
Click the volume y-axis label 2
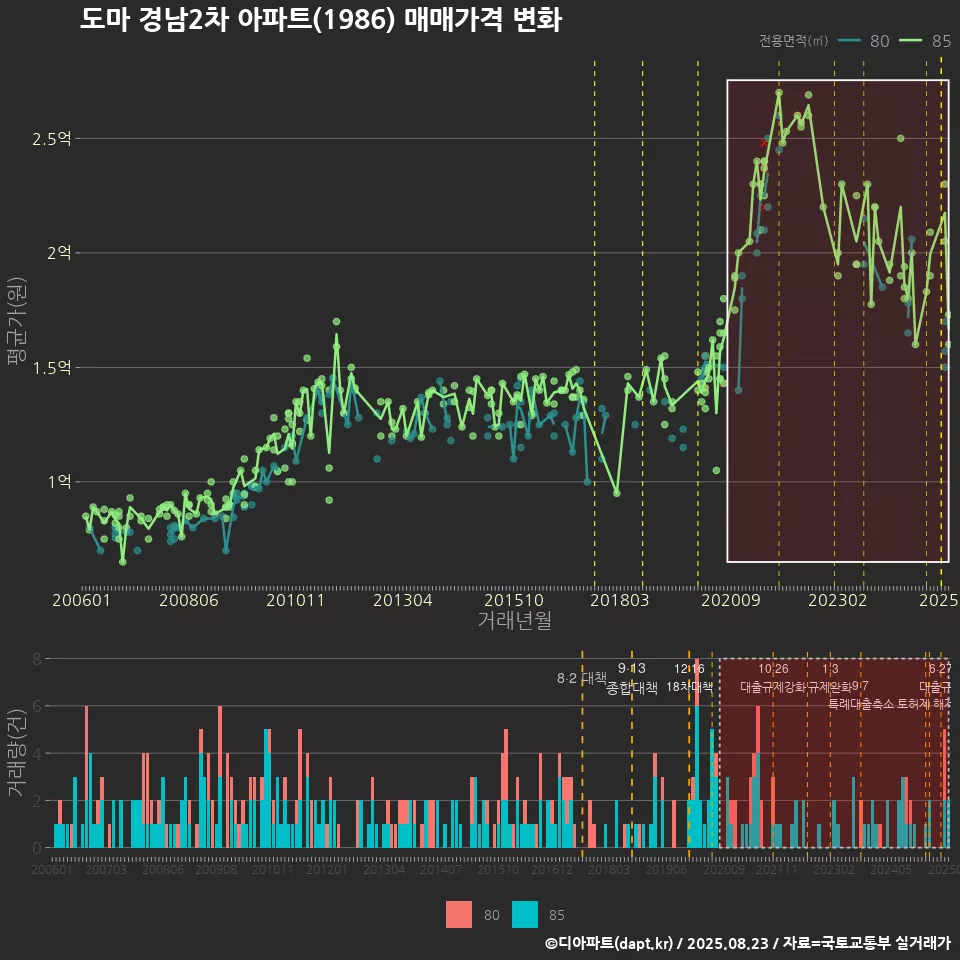(37, 801)
